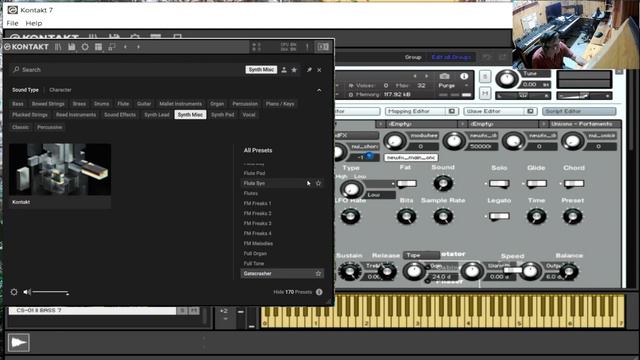
Task: Pin the preset browser panel
Action: coord(309,70)
